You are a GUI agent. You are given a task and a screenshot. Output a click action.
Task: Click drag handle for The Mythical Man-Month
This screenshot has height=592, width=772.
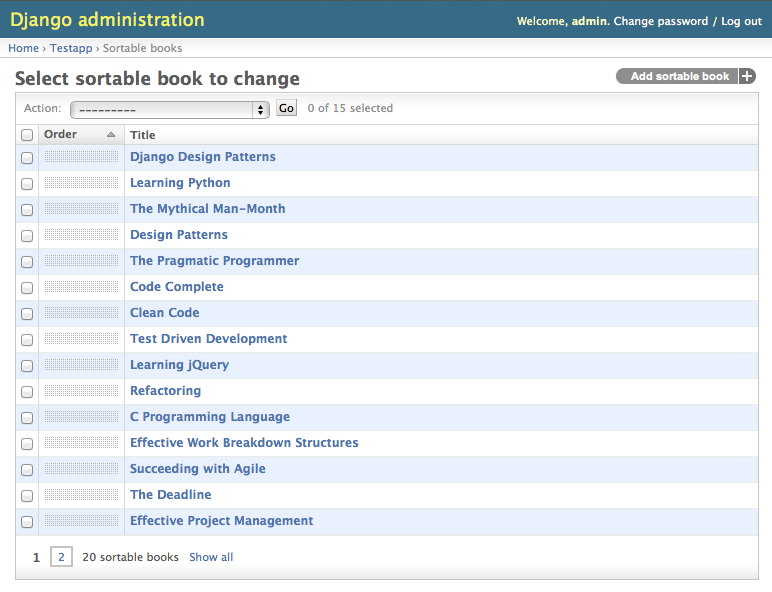(x=81, y=209)
